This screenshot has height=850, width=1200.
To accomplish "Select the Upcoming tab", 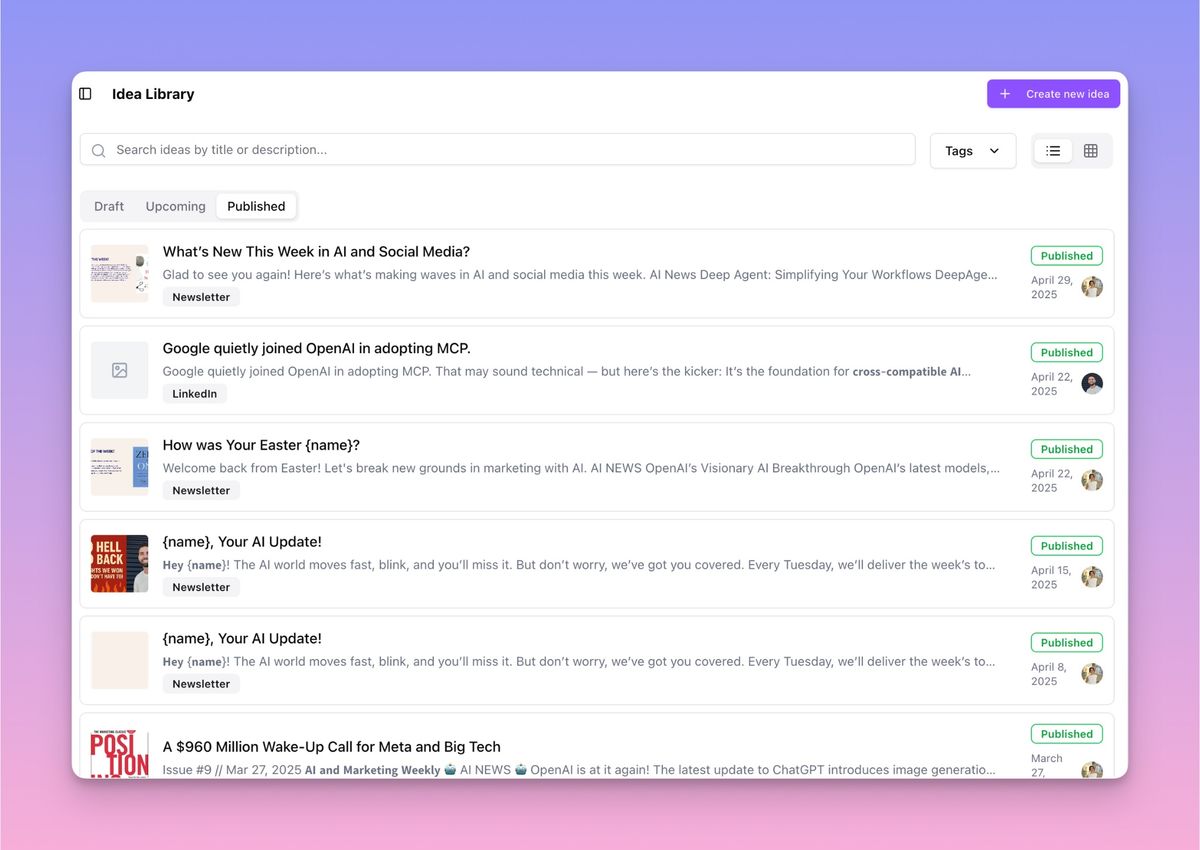I will pyautogui.click(x=175, y=206).
